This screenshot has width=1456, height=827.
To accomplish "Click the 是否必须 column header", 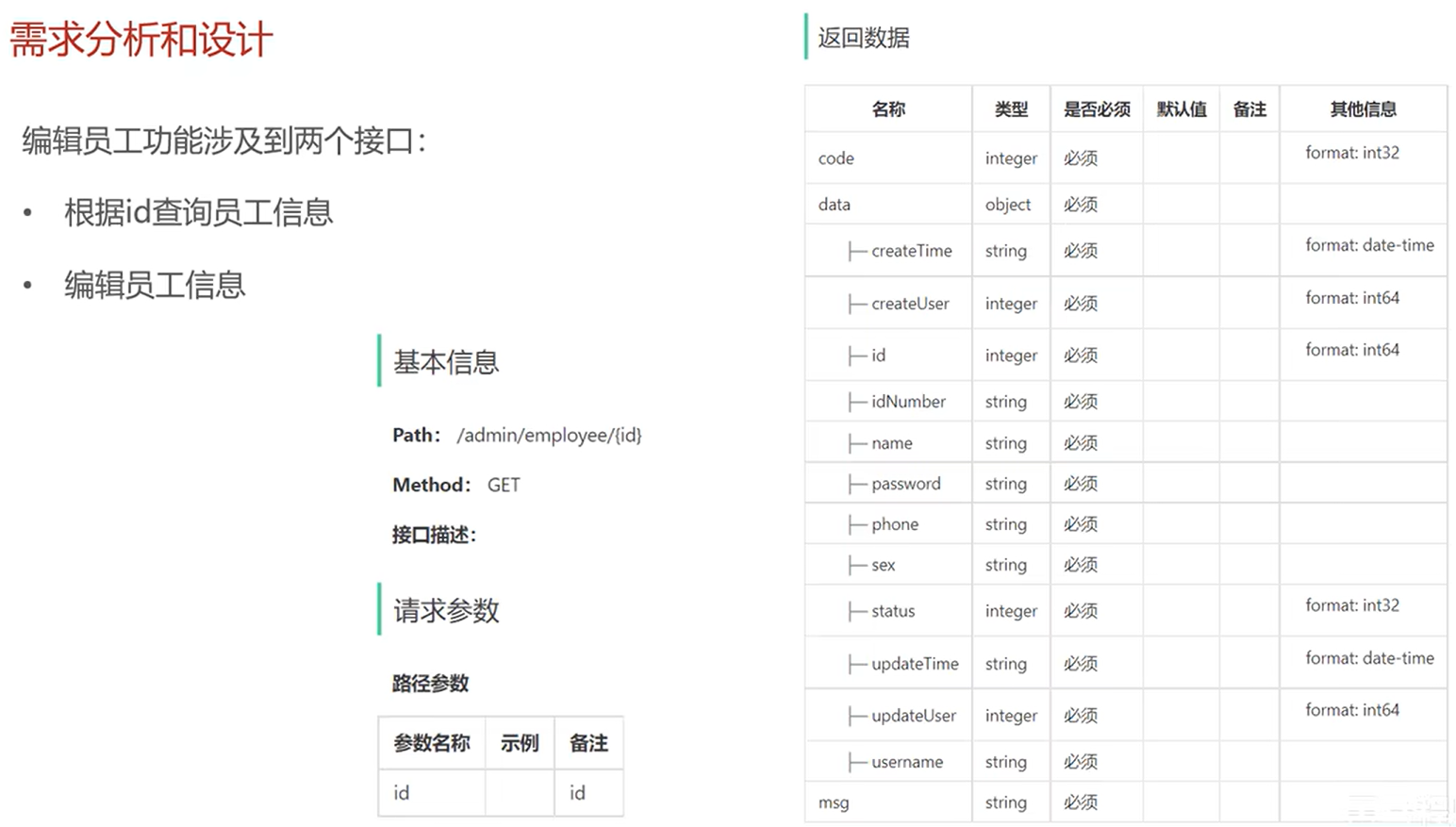I will pos(1097,109).
